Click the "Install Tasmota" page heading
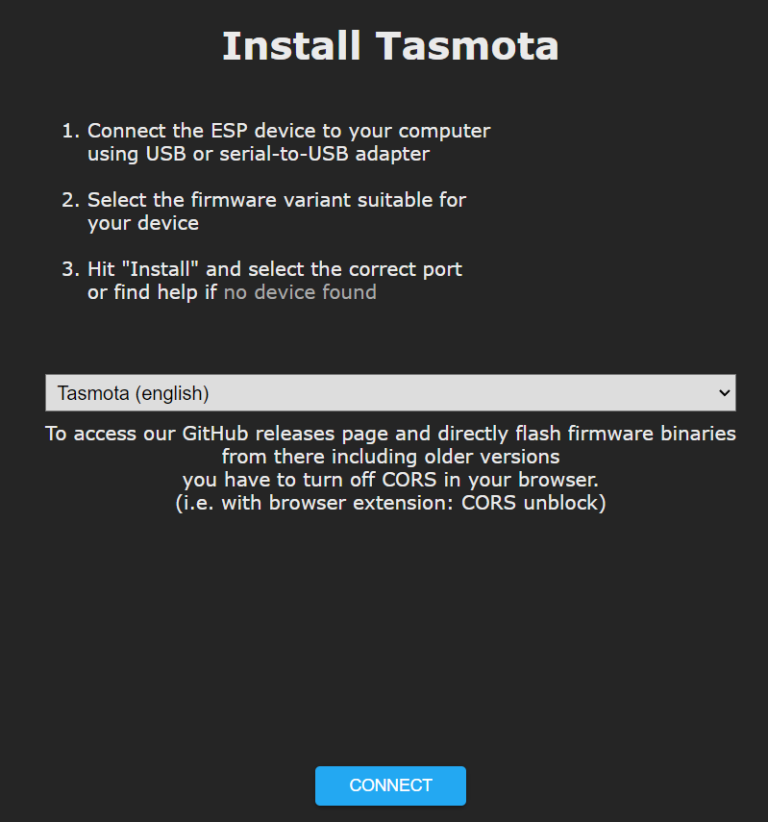 click(390, 45)
